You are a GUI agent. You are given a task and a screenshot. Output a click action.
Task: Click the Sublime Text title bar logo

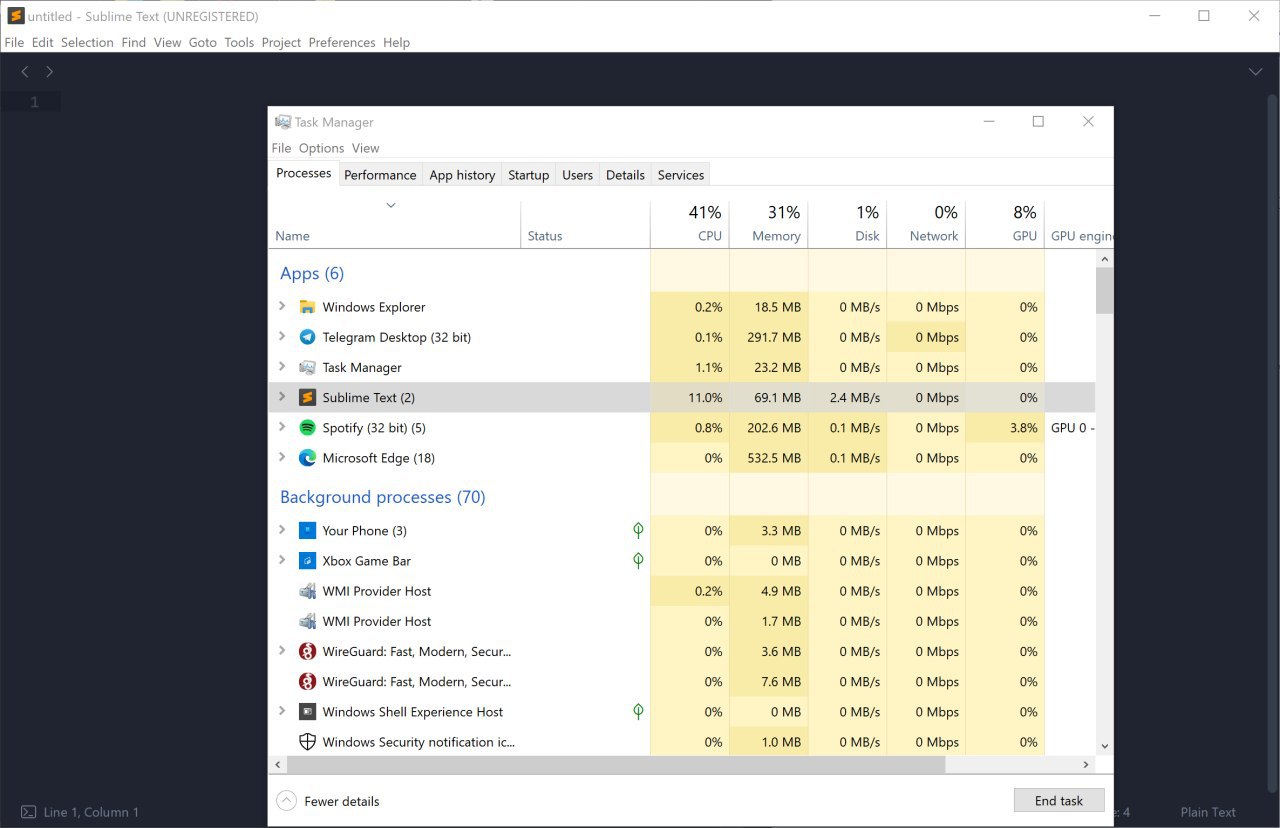16,16
